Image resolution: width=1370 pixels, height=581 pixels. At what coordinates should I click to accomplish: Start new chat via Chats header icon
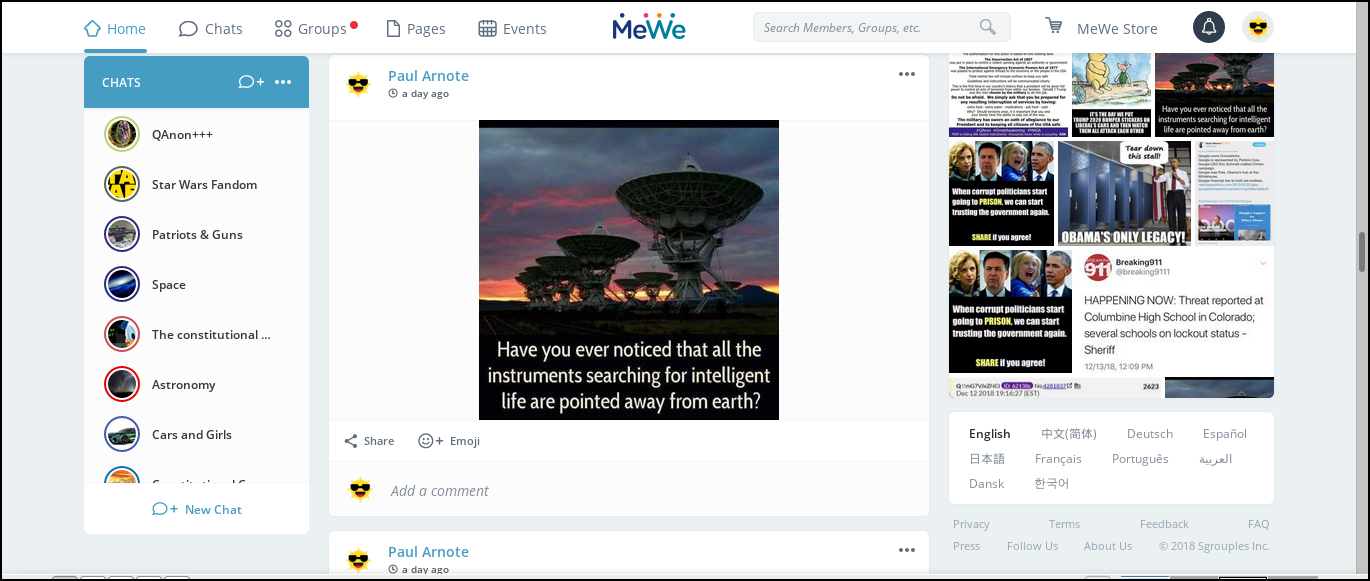point(251,82)
